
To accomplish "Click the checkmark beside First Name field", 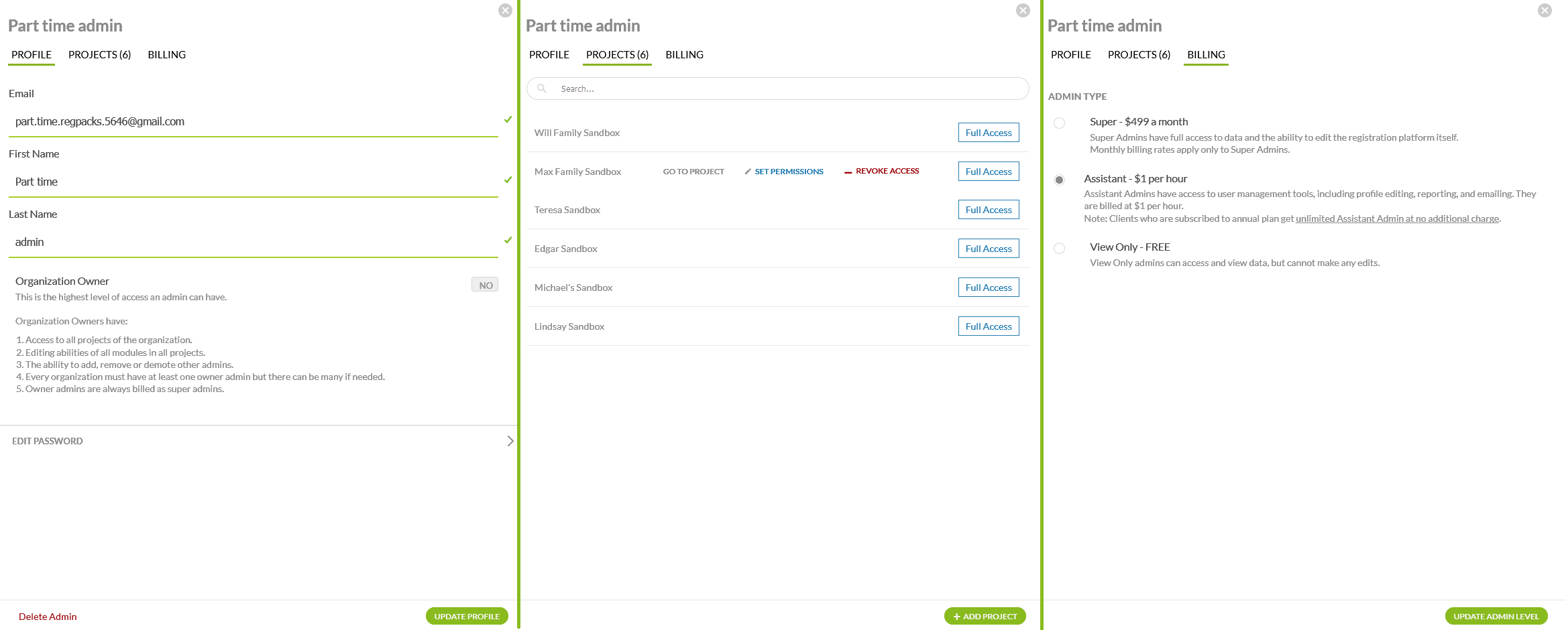I will click(x=508, y=180).
